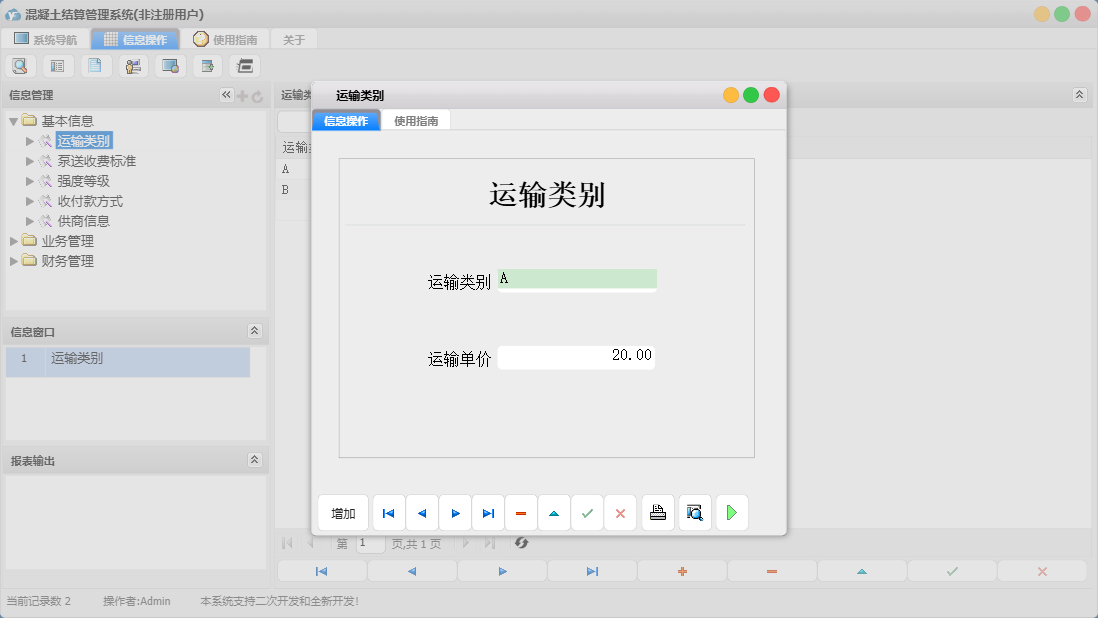This screenshot has height=618, width=1098.
Task: Open the document icon in the main toolbar
Action: click(x=95, y=65)
